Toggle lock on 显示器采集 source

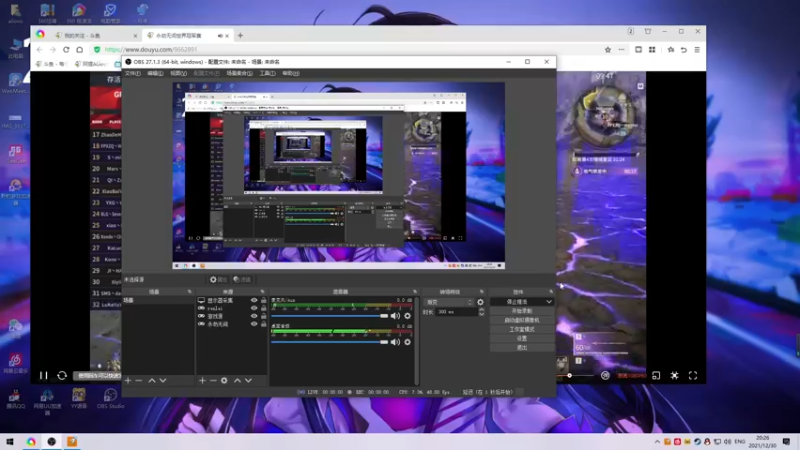pyautogui.click(x=263, y=301)
